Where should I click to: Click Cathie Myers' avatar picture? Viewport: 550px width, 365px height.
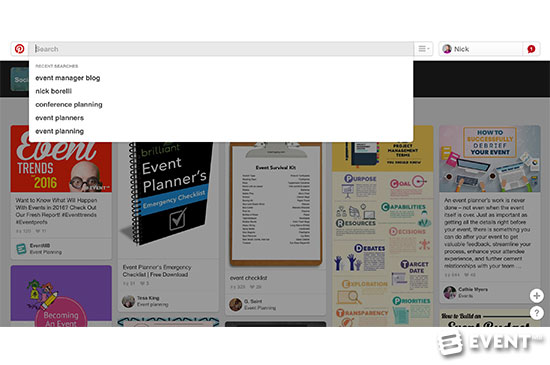point(450,292)
